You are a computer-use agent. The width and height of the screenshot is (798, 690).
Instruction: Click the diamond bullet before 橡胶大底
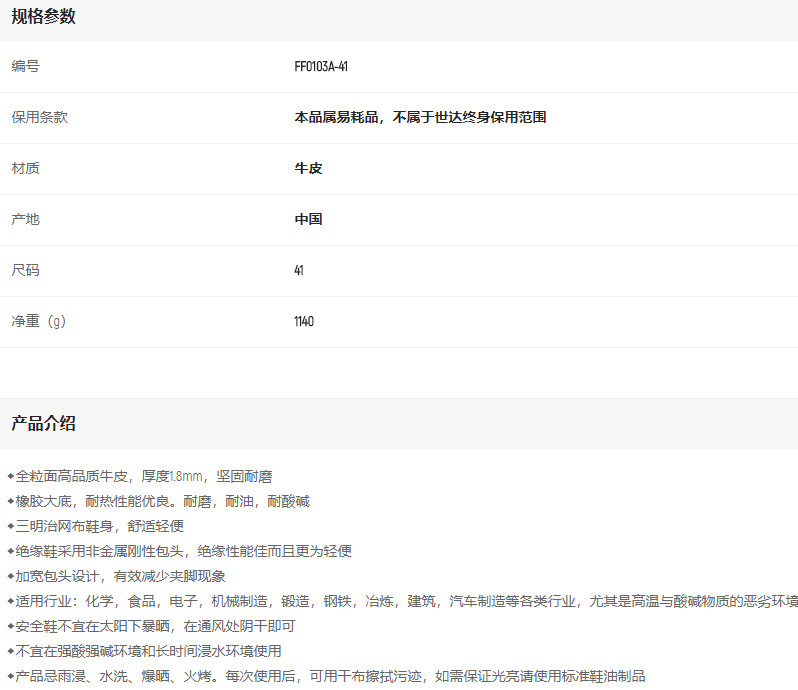pyautogui.click(x=11, y=501)
